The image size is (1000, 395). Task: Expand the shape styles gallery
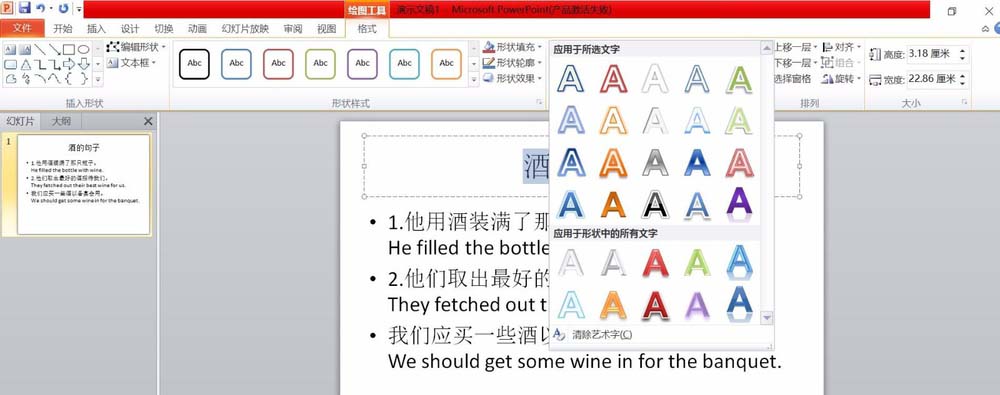point(473,79)
